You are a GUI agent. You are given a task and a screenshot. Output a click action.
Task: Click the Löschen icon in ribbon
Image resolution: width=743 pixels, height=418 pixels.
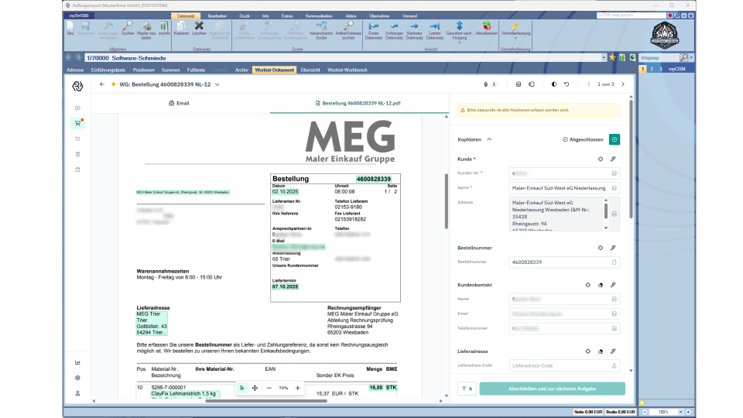(x=199, y=28)
